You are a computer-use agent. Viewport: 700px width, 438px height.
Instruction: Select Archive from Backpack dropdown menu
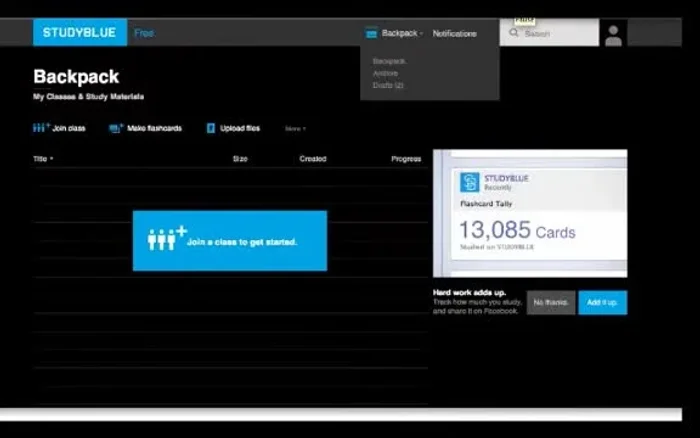[x=385, y=73]
